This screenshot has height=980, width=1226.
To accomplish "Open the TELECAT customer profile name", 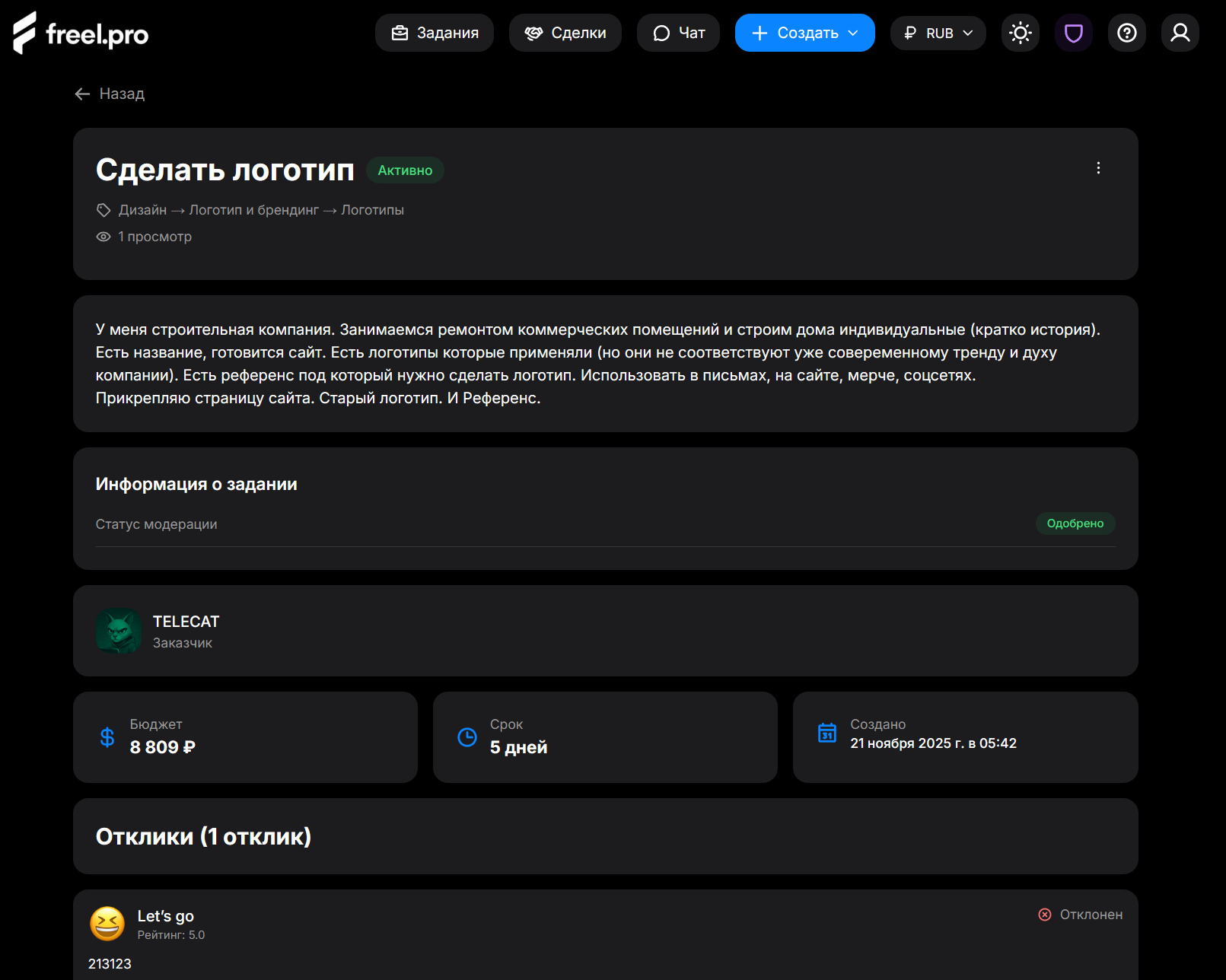I will coord(186,622).
